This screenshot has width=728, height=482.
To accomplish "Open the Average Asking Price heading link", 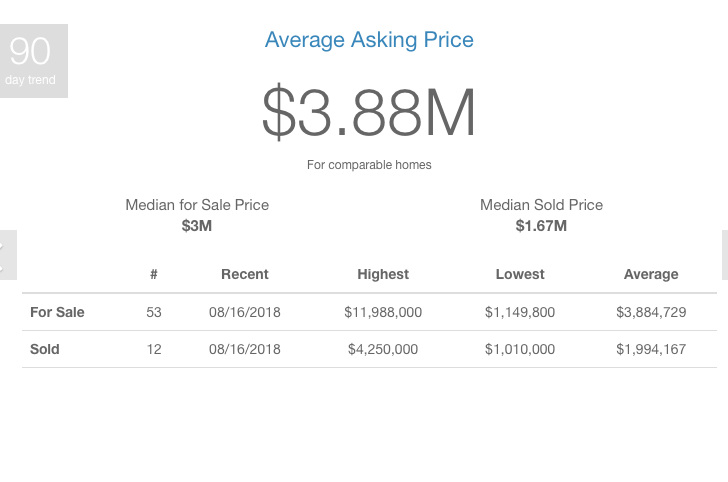I will click(369, 40).
